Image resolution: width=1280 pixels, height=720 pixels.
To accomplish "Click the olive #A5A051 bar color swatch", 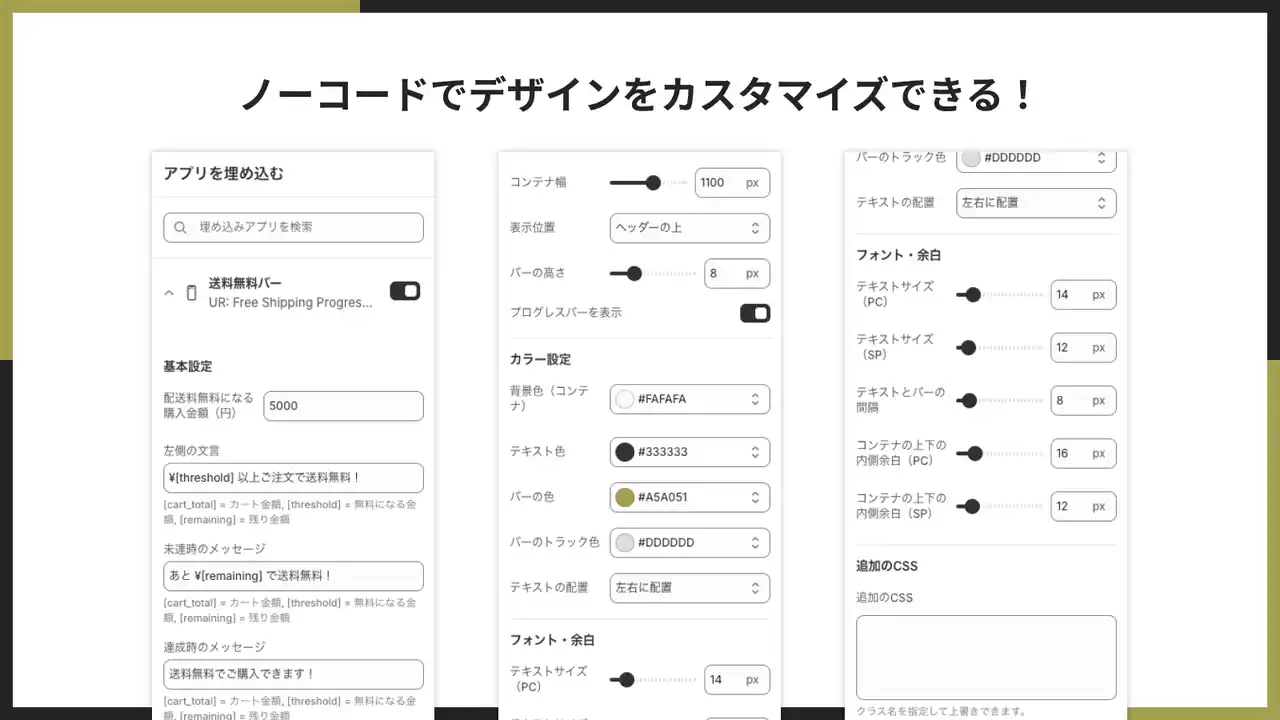I will pyautogui.click(x=625, y=497).
